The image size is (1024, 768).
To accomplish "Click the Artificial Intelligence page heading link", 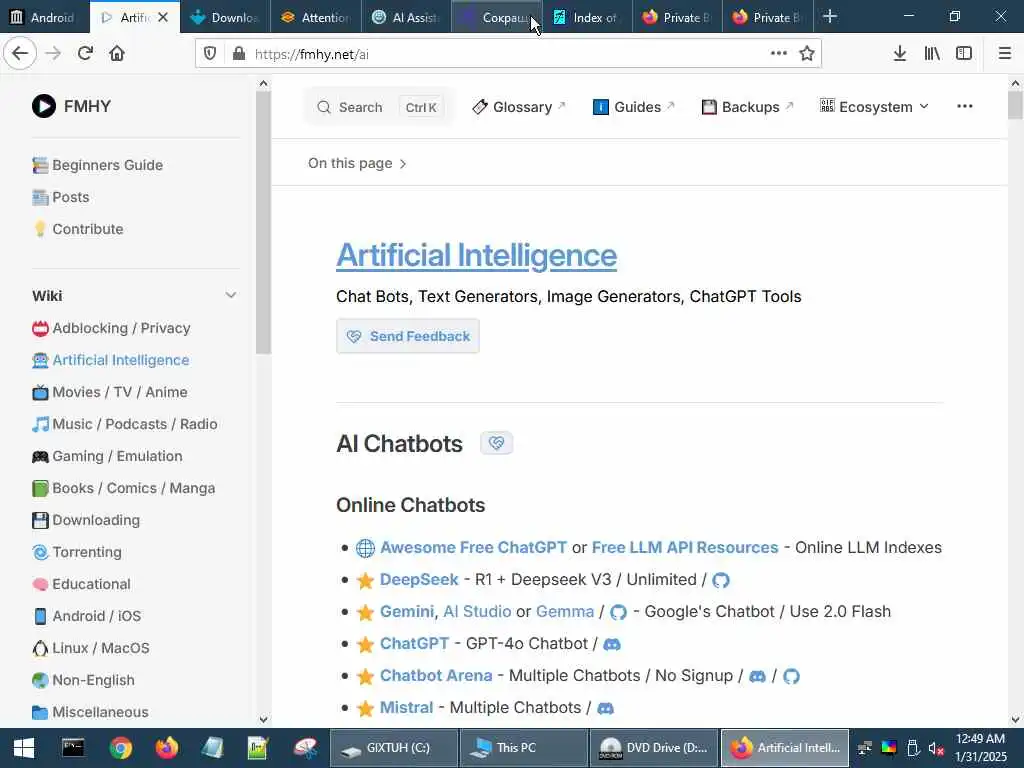I will click(x=476, y=255).
